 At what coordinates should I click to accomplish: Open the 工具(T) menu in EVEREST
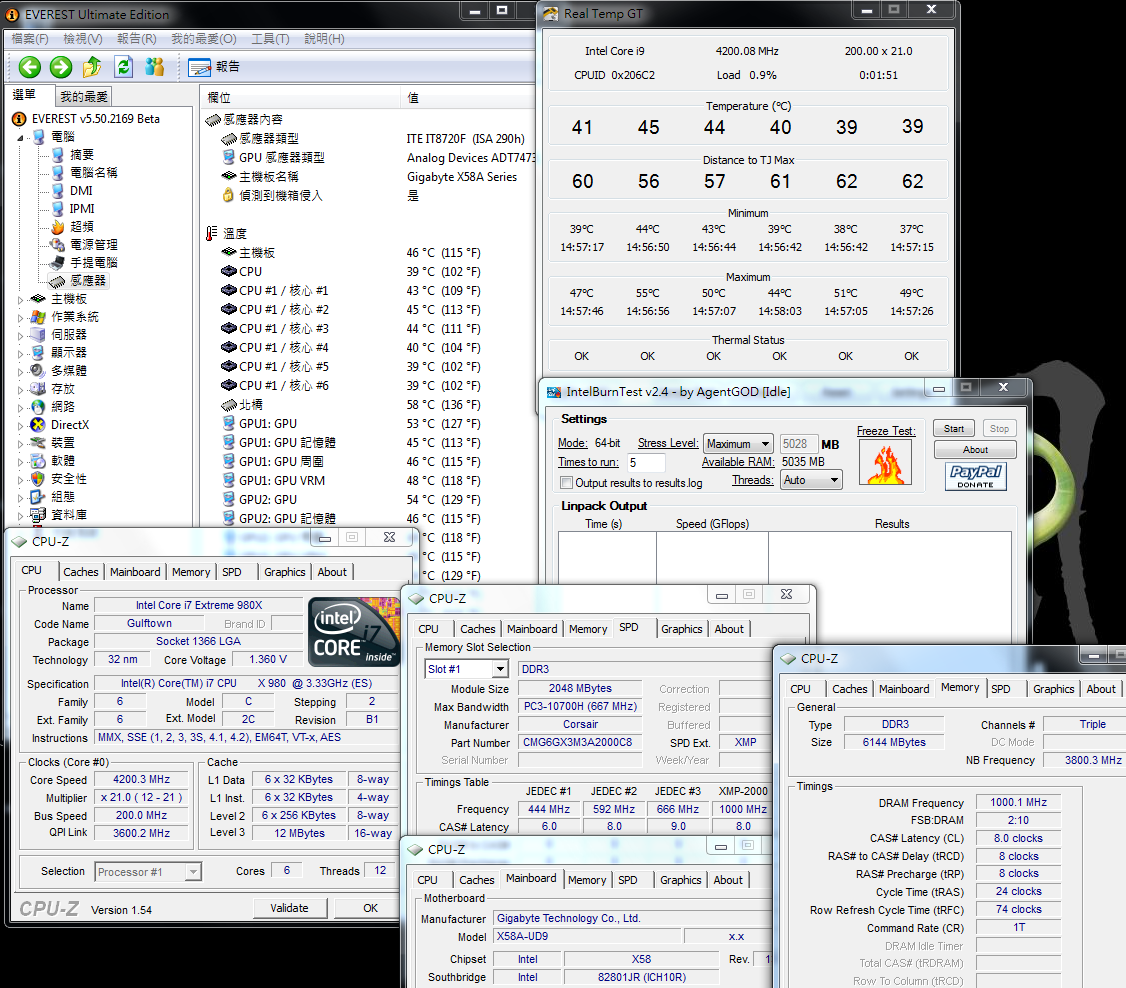pos(269,39)
